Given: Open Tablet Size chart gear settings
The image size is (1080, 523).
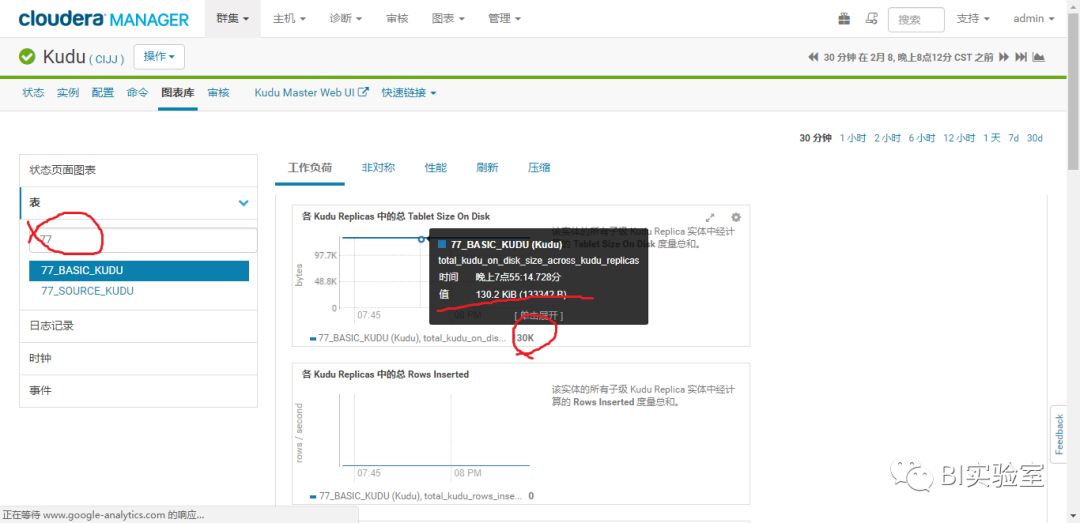Looking at the screenshot, I should [x=736, y=216].
